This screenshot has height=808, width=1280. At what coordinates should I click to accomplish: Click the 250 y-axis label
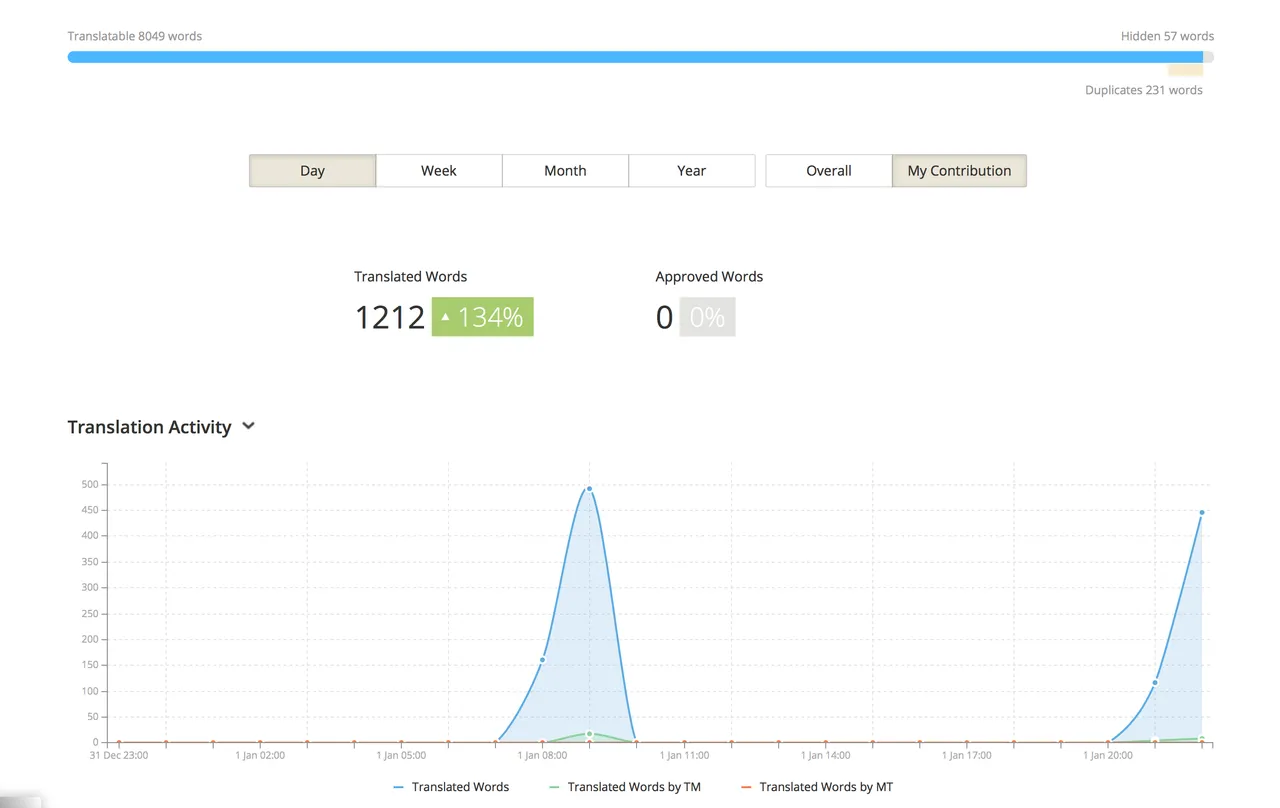click(x=91, y=614)
